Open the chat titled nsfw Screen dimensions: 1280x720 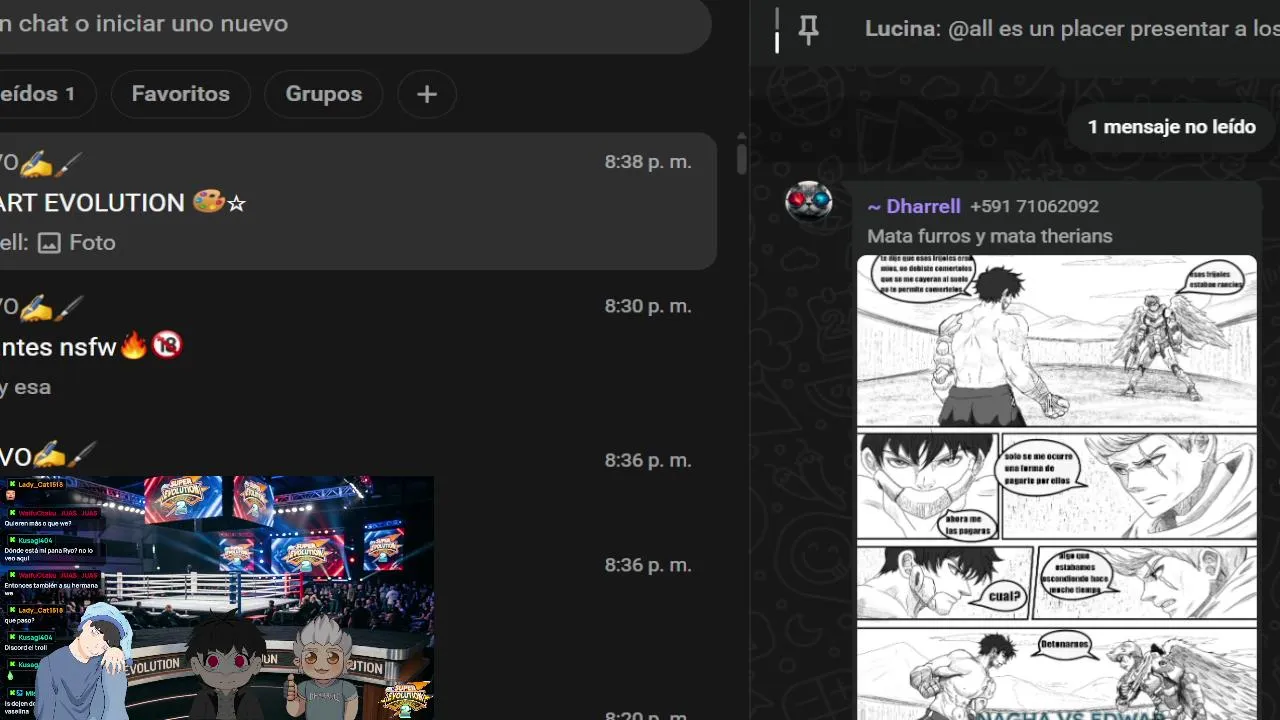[x=358, y=345]
